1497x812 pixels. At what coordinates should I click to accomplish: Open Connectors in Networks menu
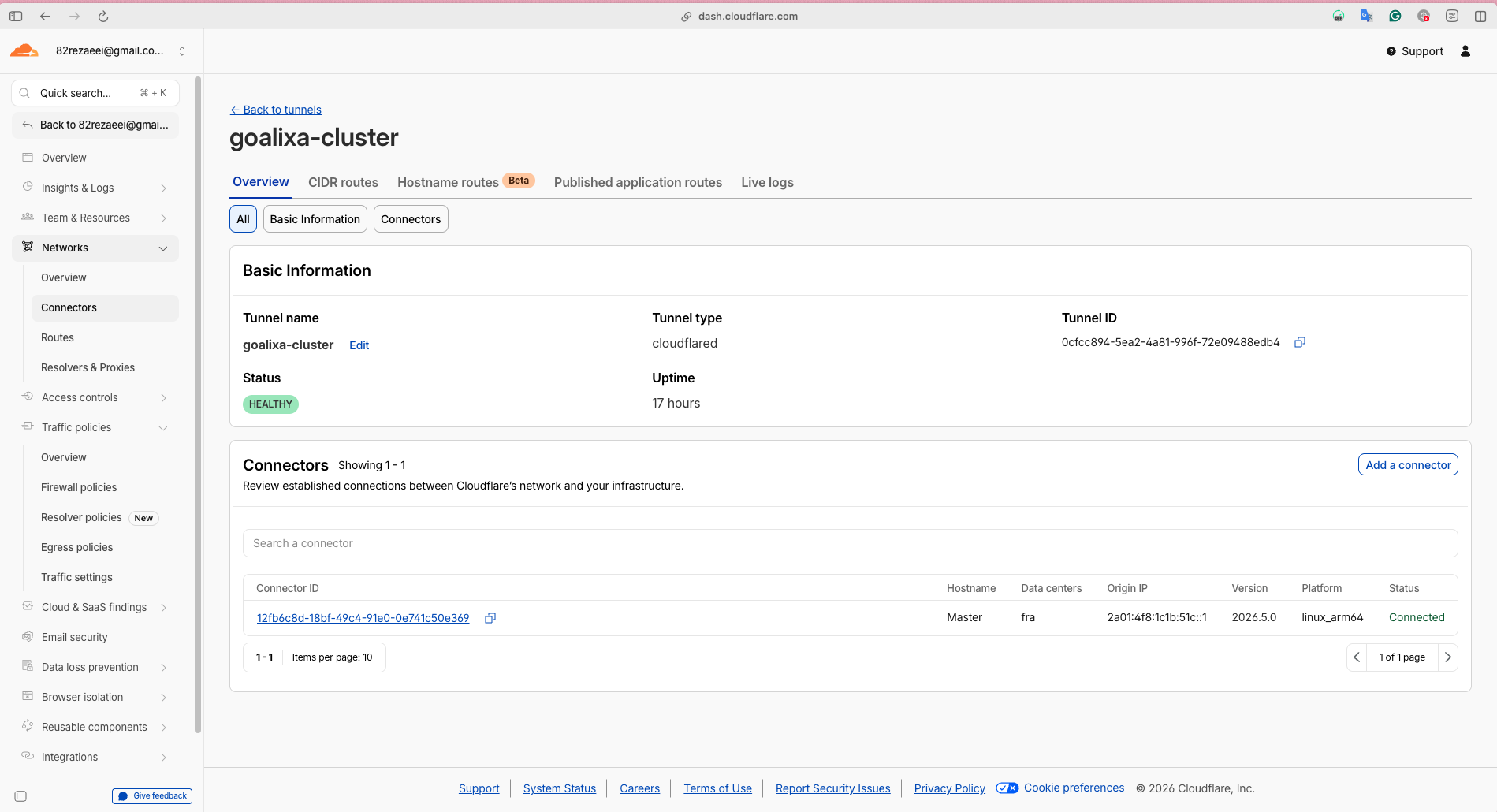[x=105, y=307]
